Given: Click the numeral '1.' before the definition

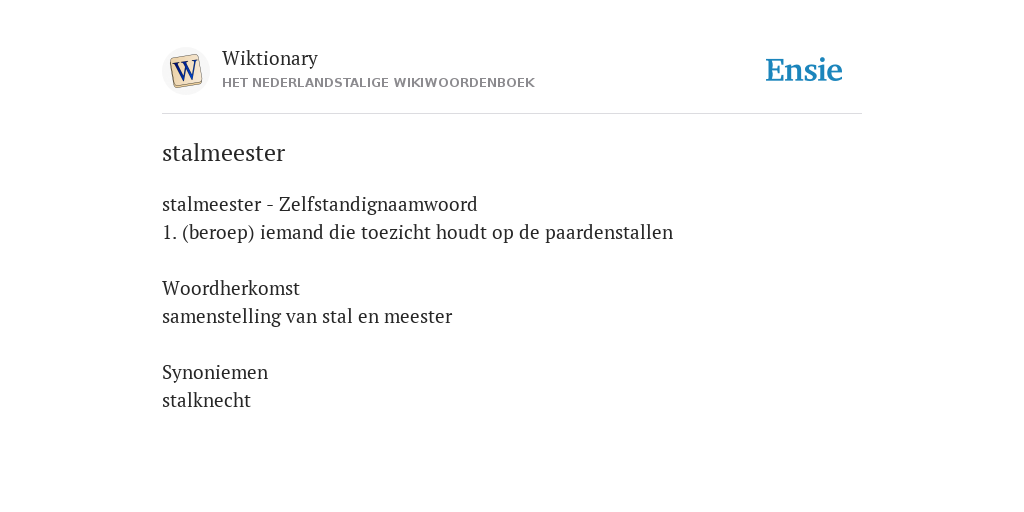Looking at the screenshot, I should tap(169, 232).
